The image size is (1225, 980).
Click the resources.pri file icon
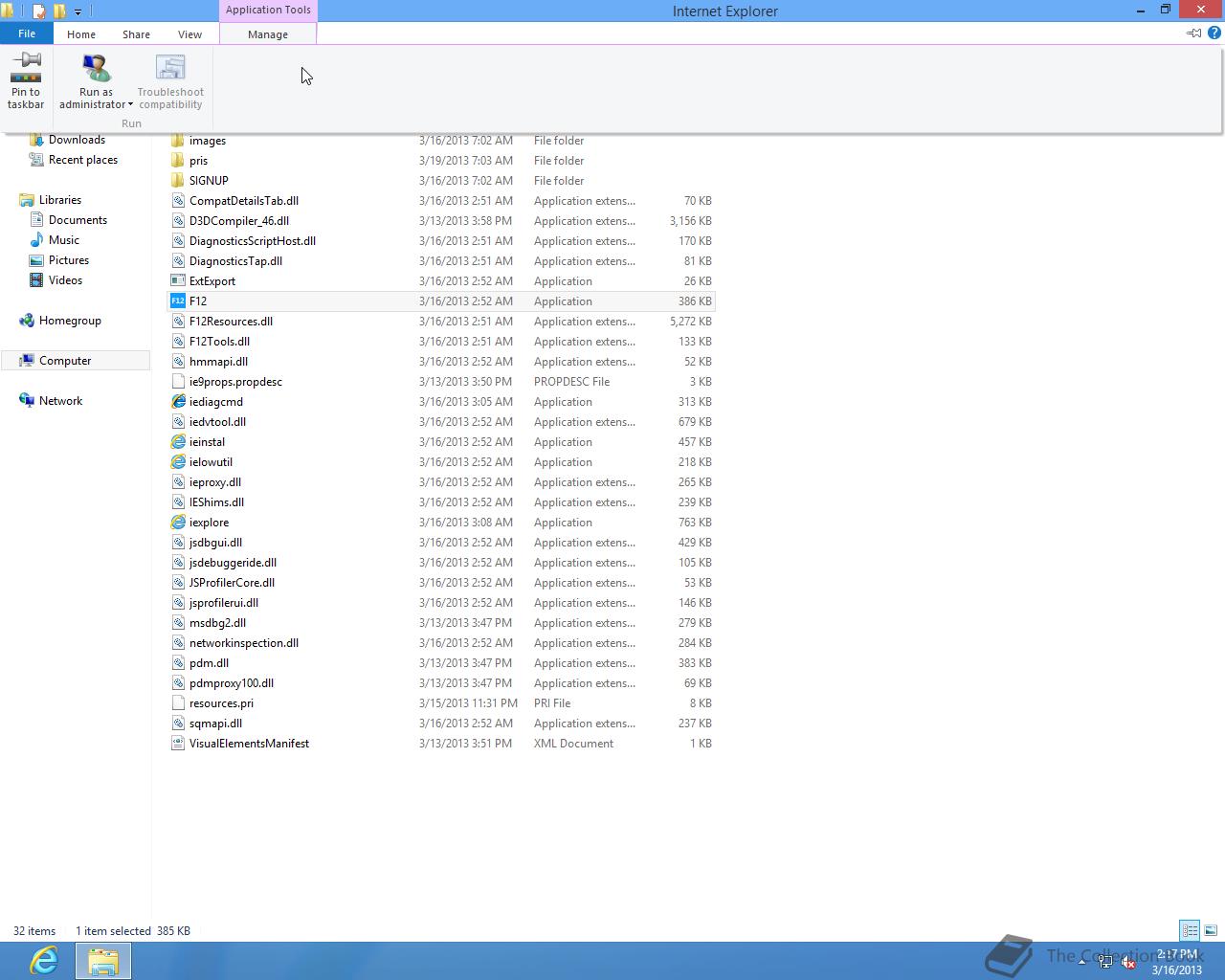point(177,703)
